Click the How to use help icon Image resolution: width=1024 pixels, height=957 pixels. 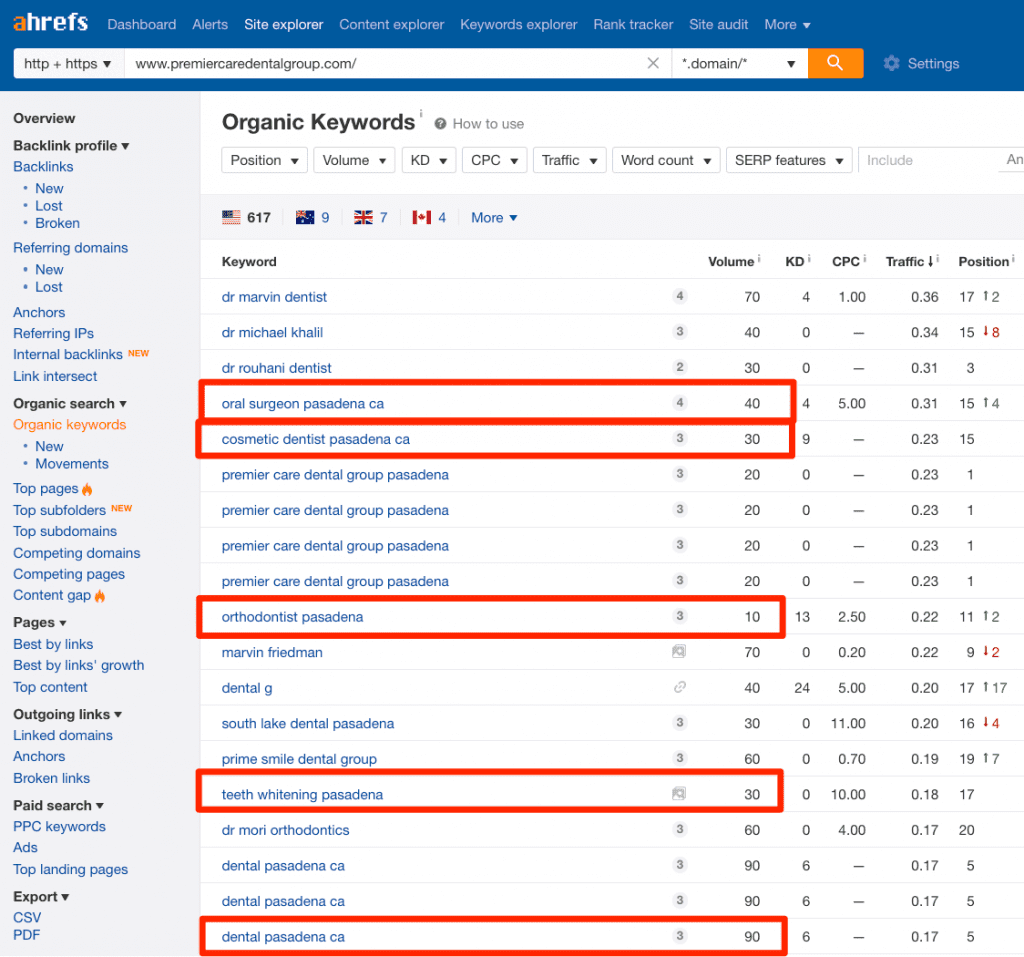tap(440, 123)
